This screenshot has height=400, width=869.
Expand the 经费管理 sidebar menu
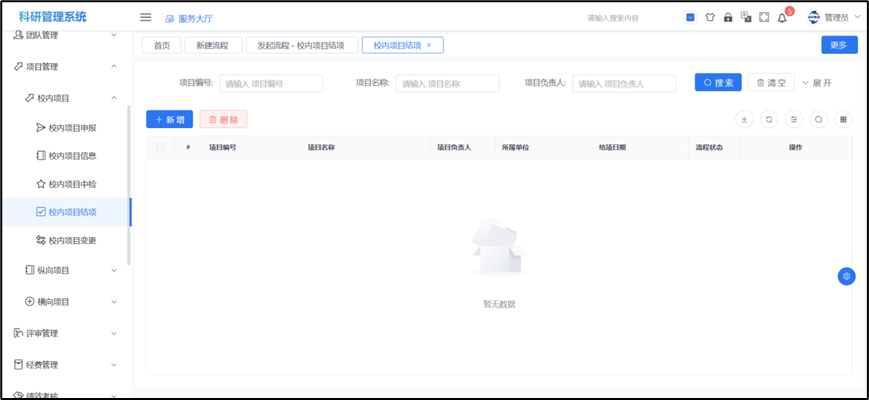click(x=65, y=365)
